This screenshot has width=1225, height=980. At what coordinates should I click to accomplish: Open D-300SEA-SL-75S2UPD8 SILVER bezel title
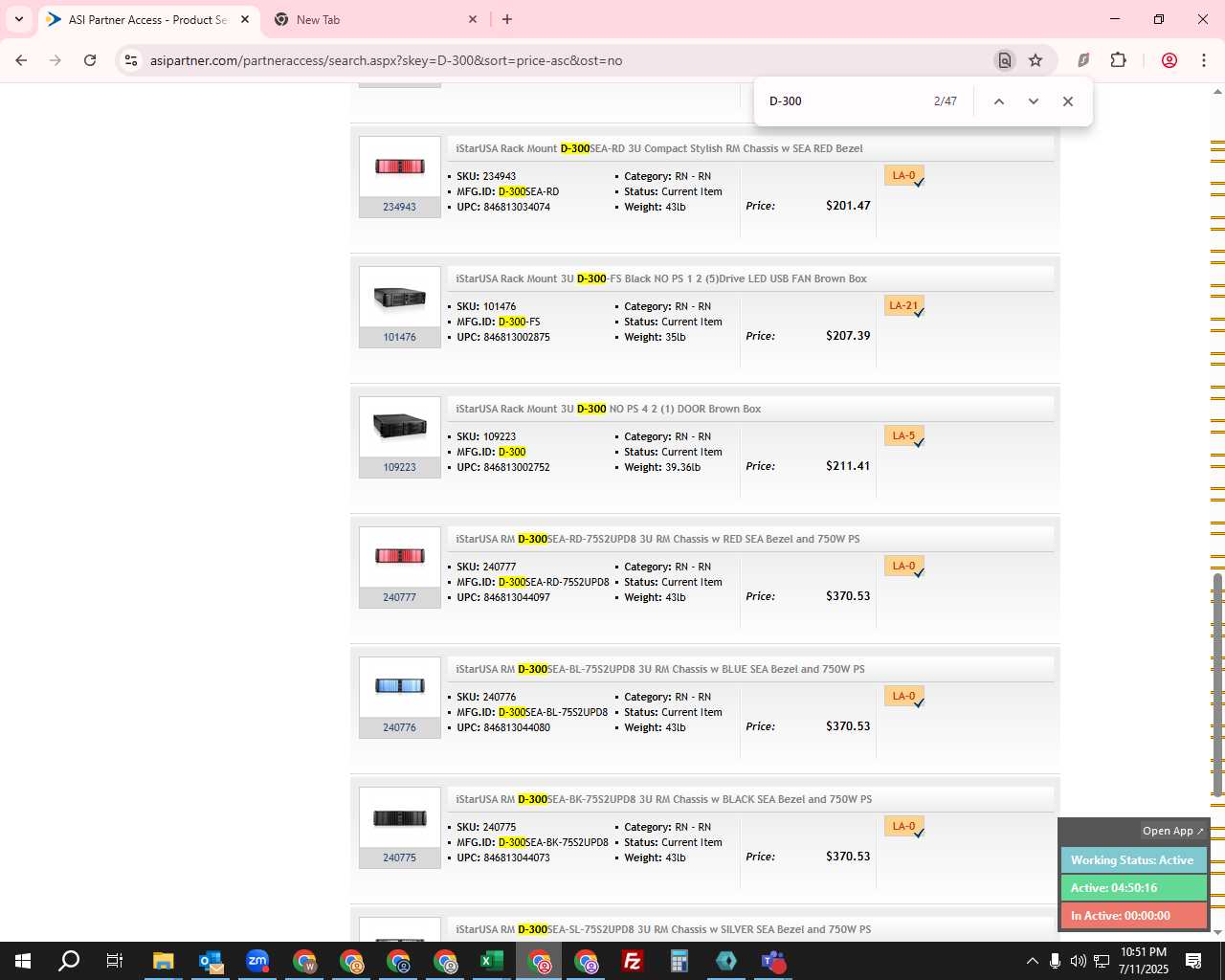[663, 929]
